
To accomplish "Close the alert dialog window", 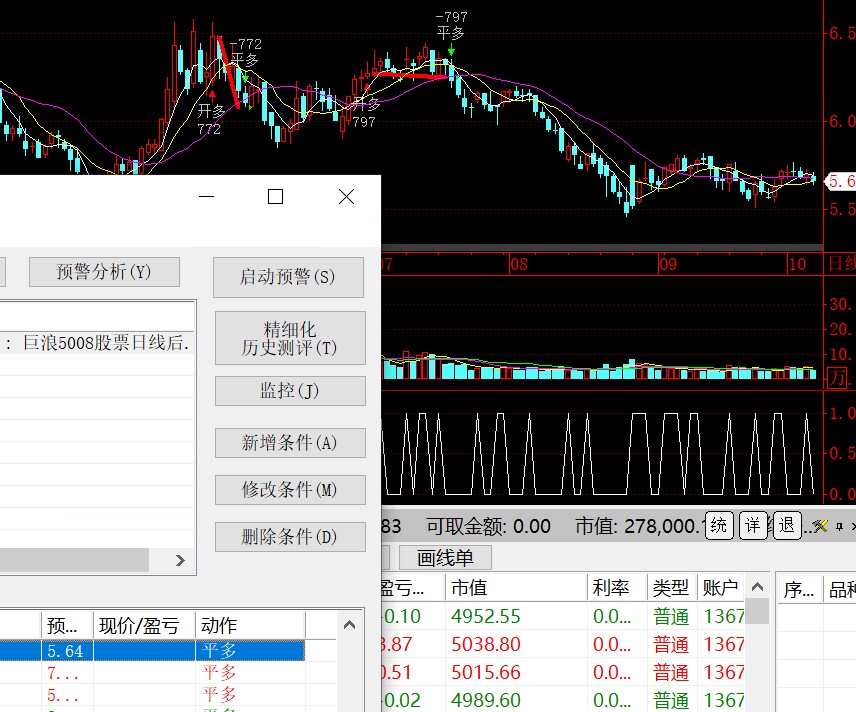I will pos(346,197).
